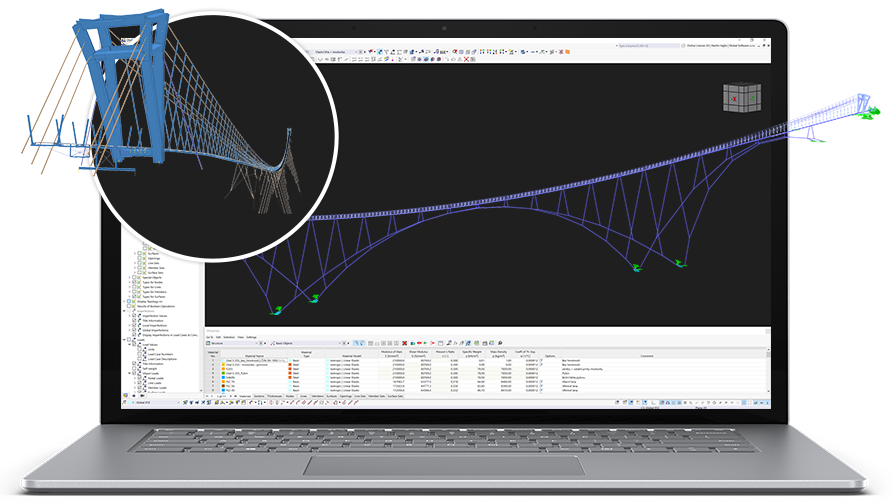The width and height of the screenshot is (896, 504).
Task: Toggle the Surfaces checkbox in the navigator
Action: 139,254
